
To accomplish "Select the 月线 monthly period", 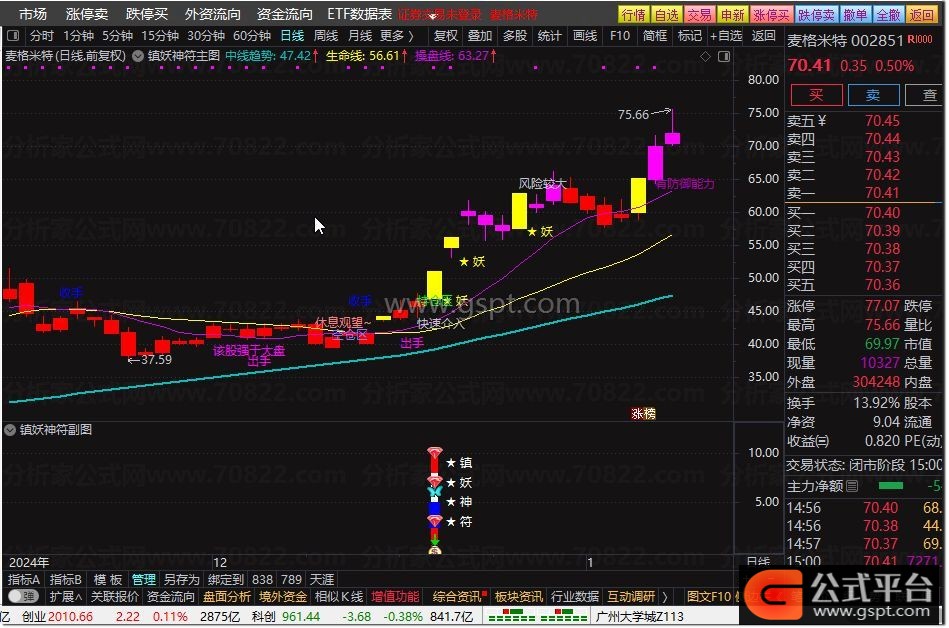I will [x=360, y=36].
